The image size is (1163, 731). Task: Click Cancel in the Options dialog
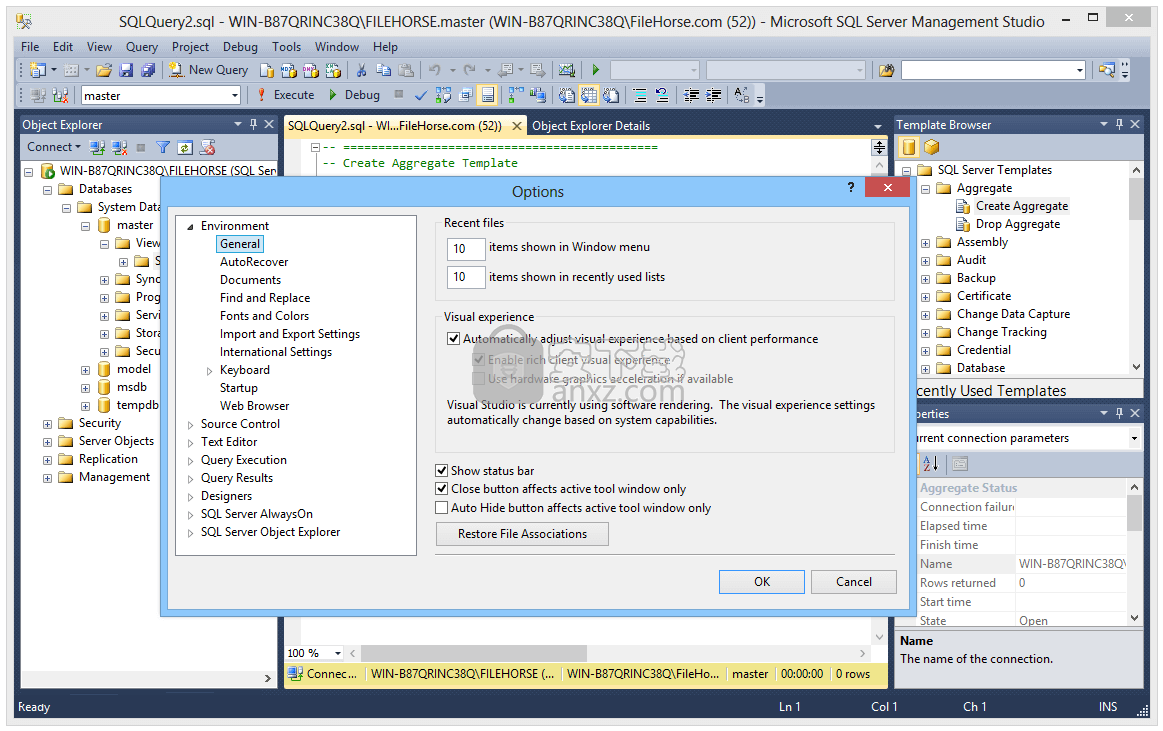click(854, 582)
